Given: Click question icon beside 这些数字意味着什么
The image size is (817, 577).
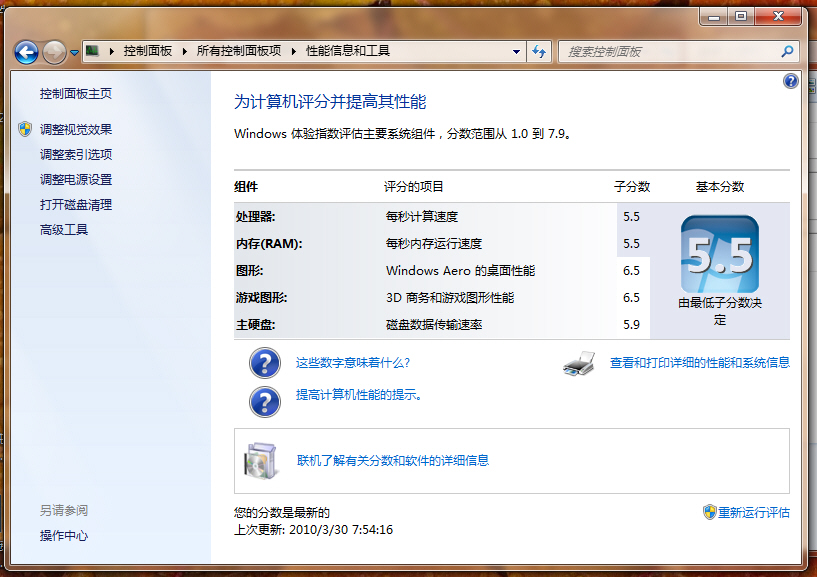Looking at the screenshot, I should tap(265, 363).
